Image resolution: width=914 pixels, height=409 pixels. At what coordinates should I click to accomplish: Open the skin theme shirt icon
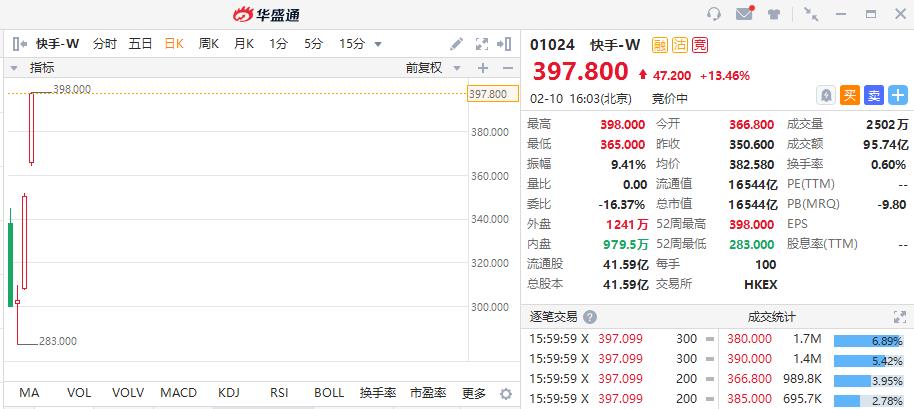pos(774,15)
